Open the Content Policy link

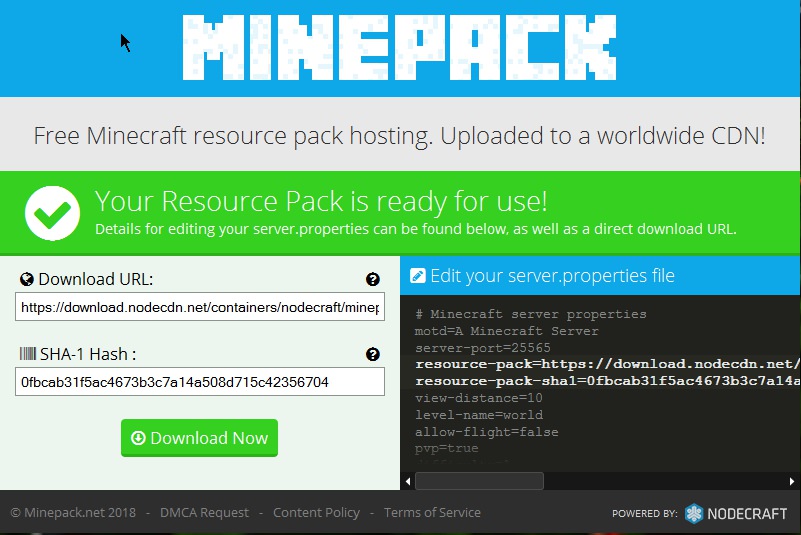pos(316,513)
